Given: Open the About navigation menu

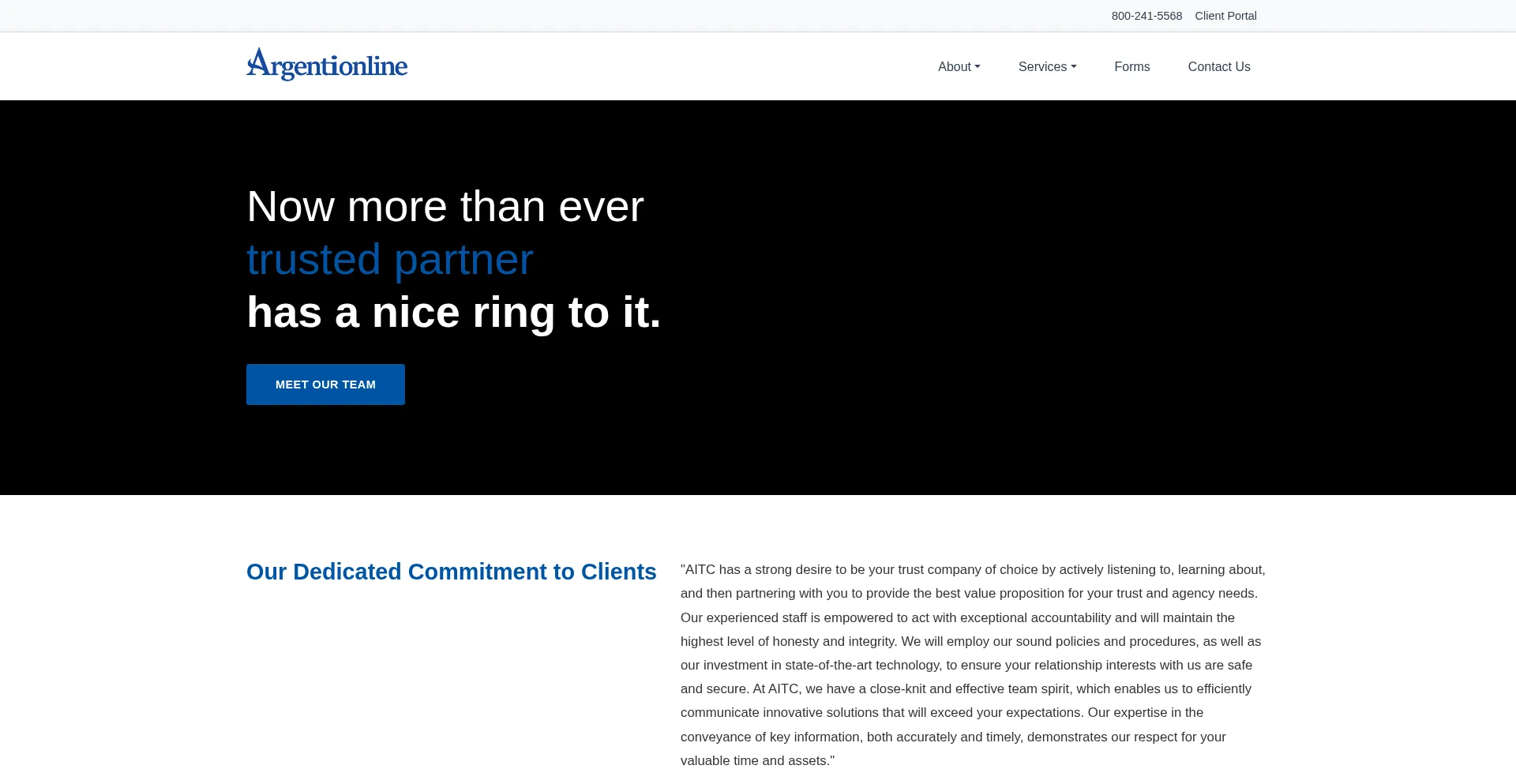Looking at the screenshot, I should 955,67.
